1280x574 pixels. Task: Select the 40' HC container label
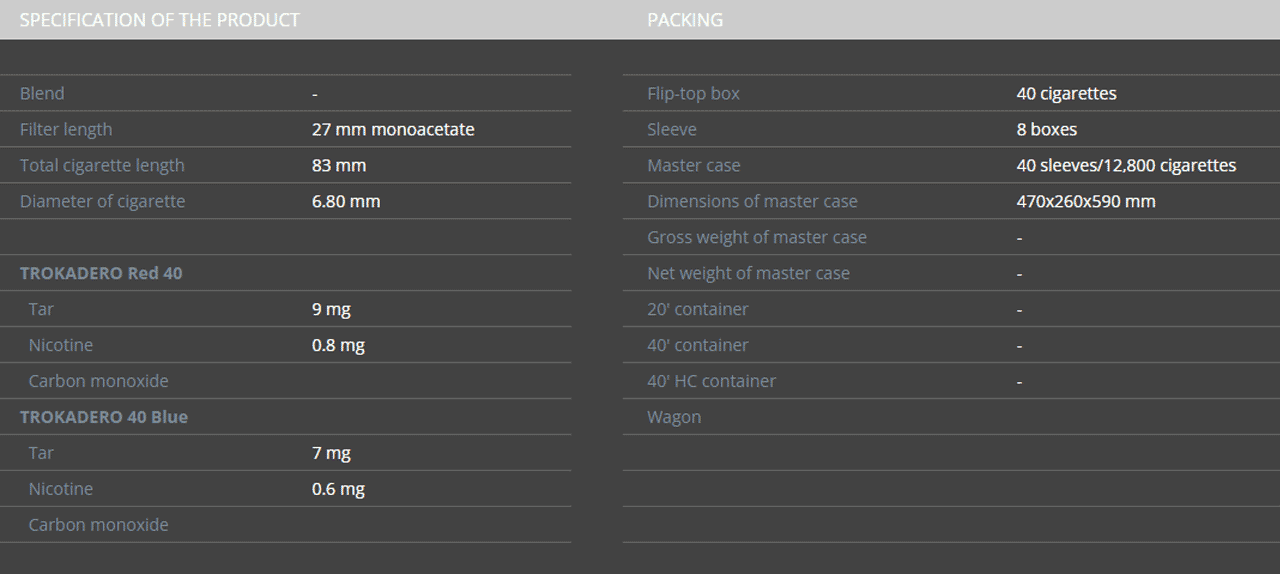[x=711, y=382]
